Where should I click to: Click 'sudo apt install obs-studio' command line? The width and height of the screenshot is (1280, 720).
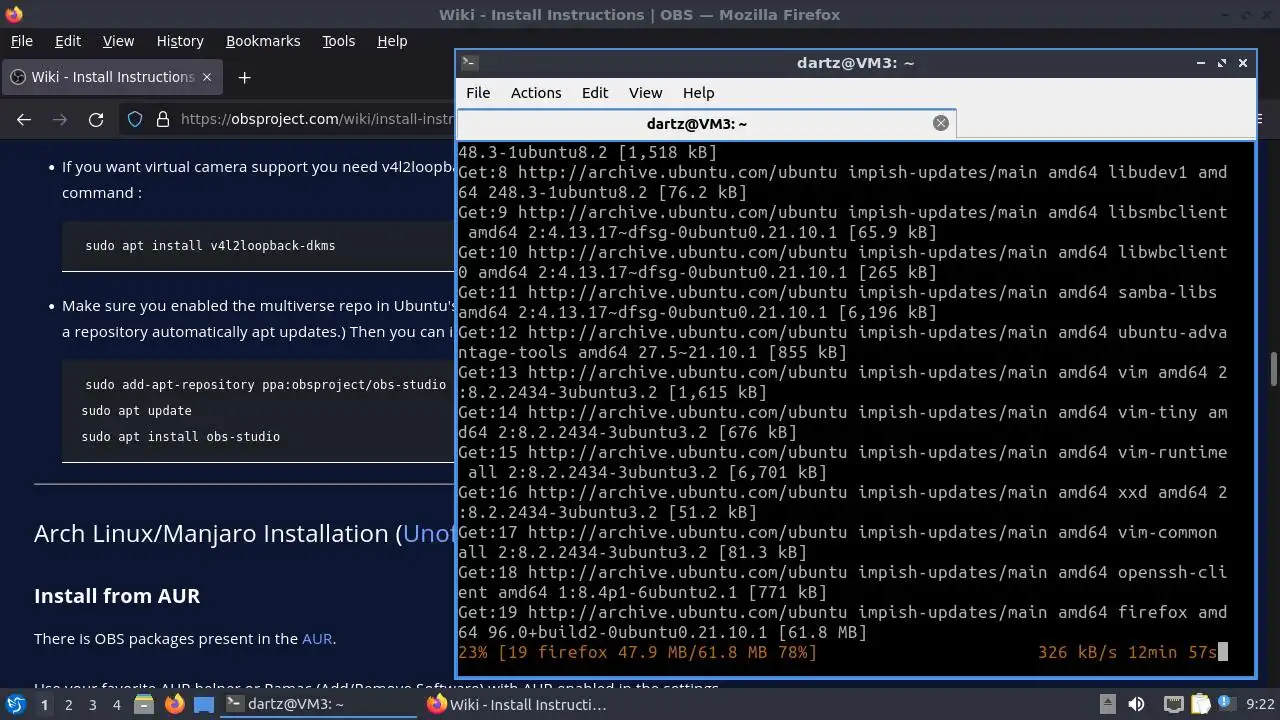(x=180, y=436)
